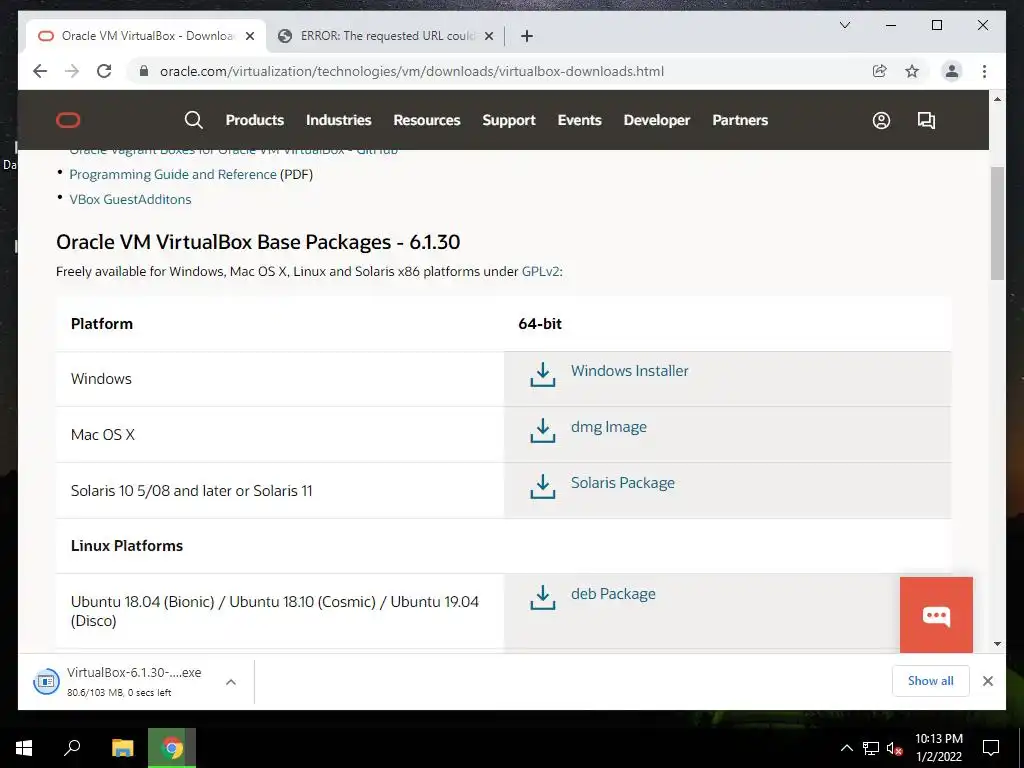Close the Oracle VM VirtualBox tab
The height and width of the screenshot is (768, 1024).
click(249, 36)
